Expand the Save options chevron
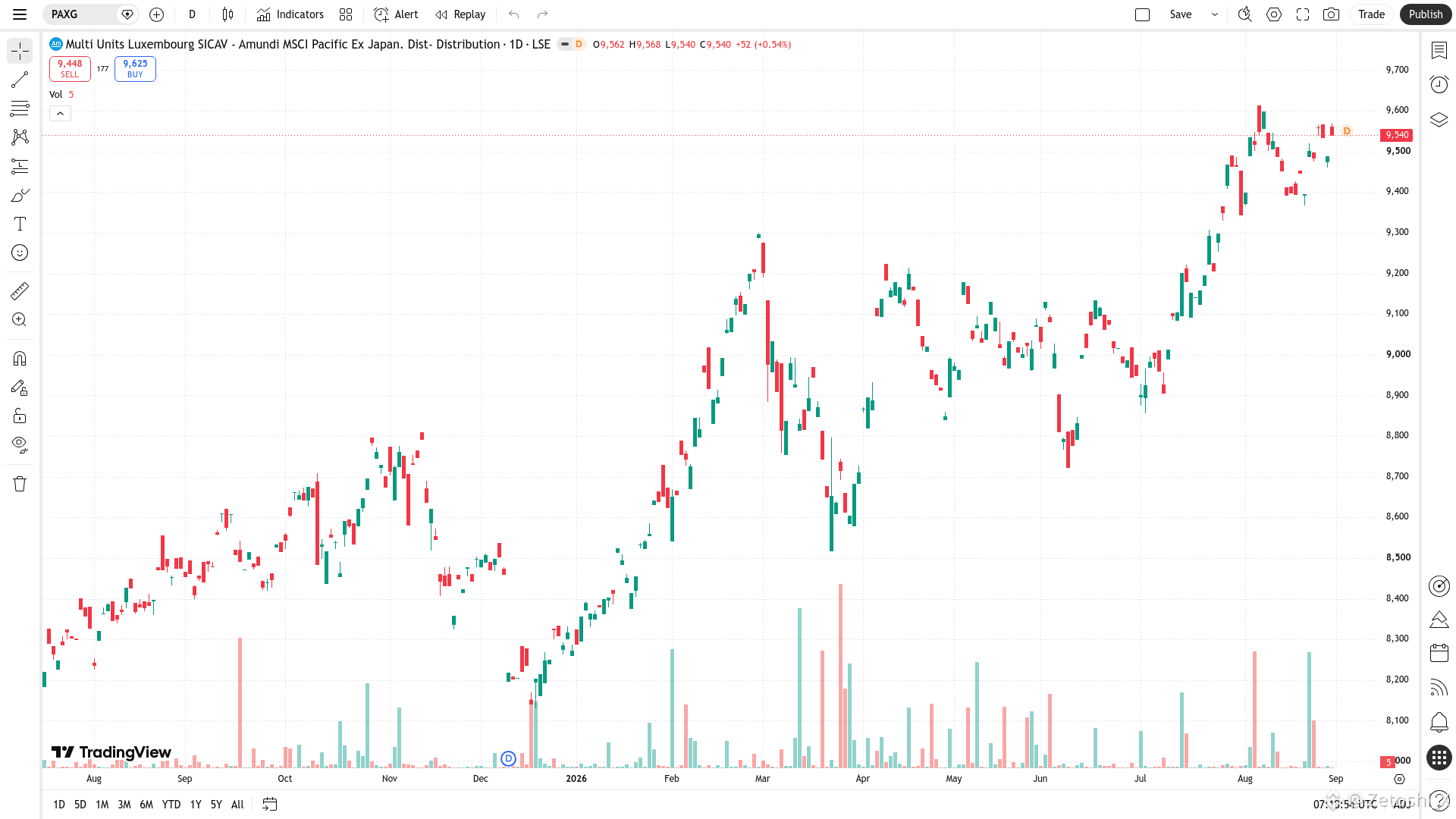 coord(1214,14)
